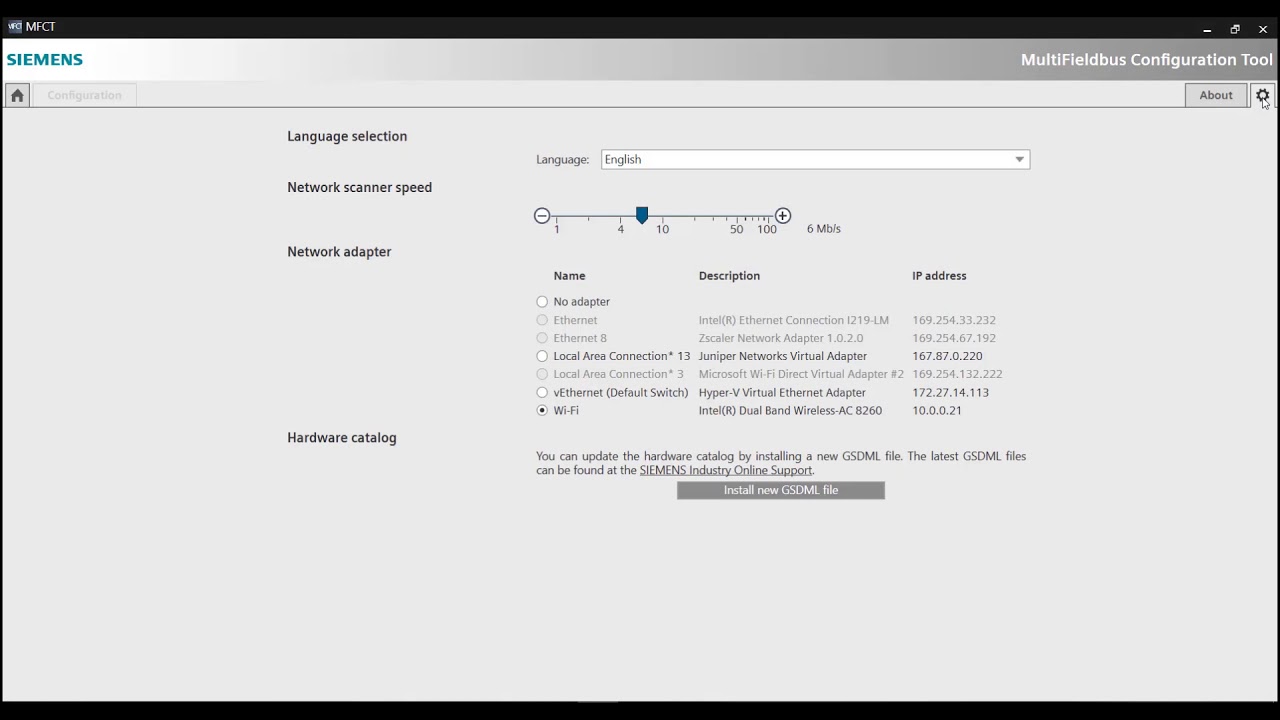1280x720 pixels.
Task: Select the Ethernet adapter radio button
Action: tap(542, 320)
